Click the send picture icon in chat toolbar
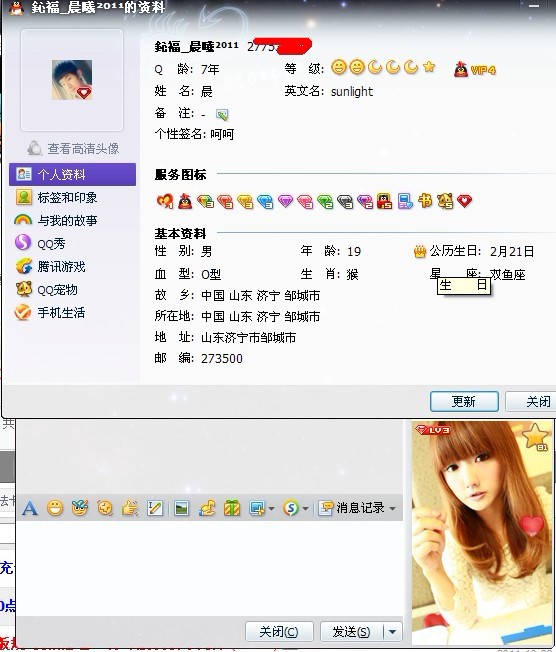Image resolution: width=556 pixels, height=652 pixels. click(x=181, y=508)
